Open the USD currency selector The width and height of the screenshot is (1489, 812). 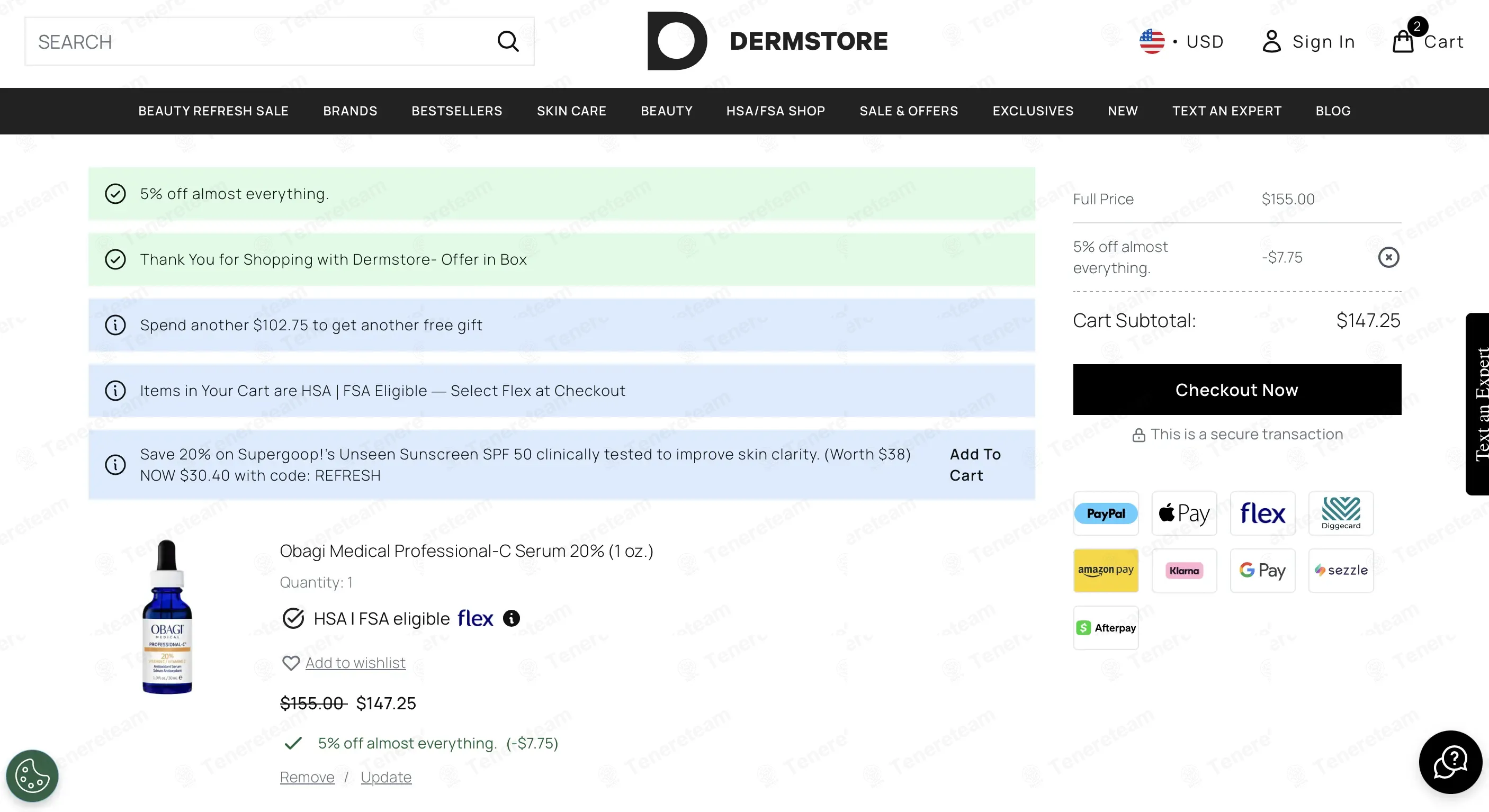pos(1181,42)
